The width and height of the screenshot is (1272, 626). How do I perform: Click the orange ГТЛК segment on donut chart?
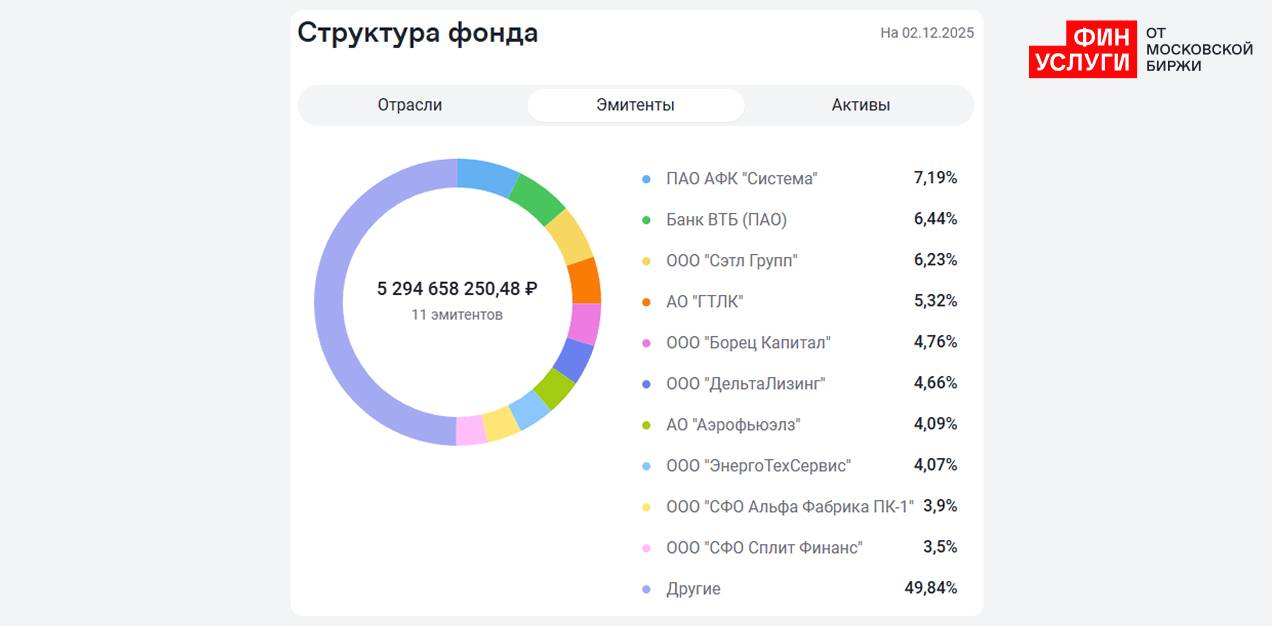[x=584, y=280]
